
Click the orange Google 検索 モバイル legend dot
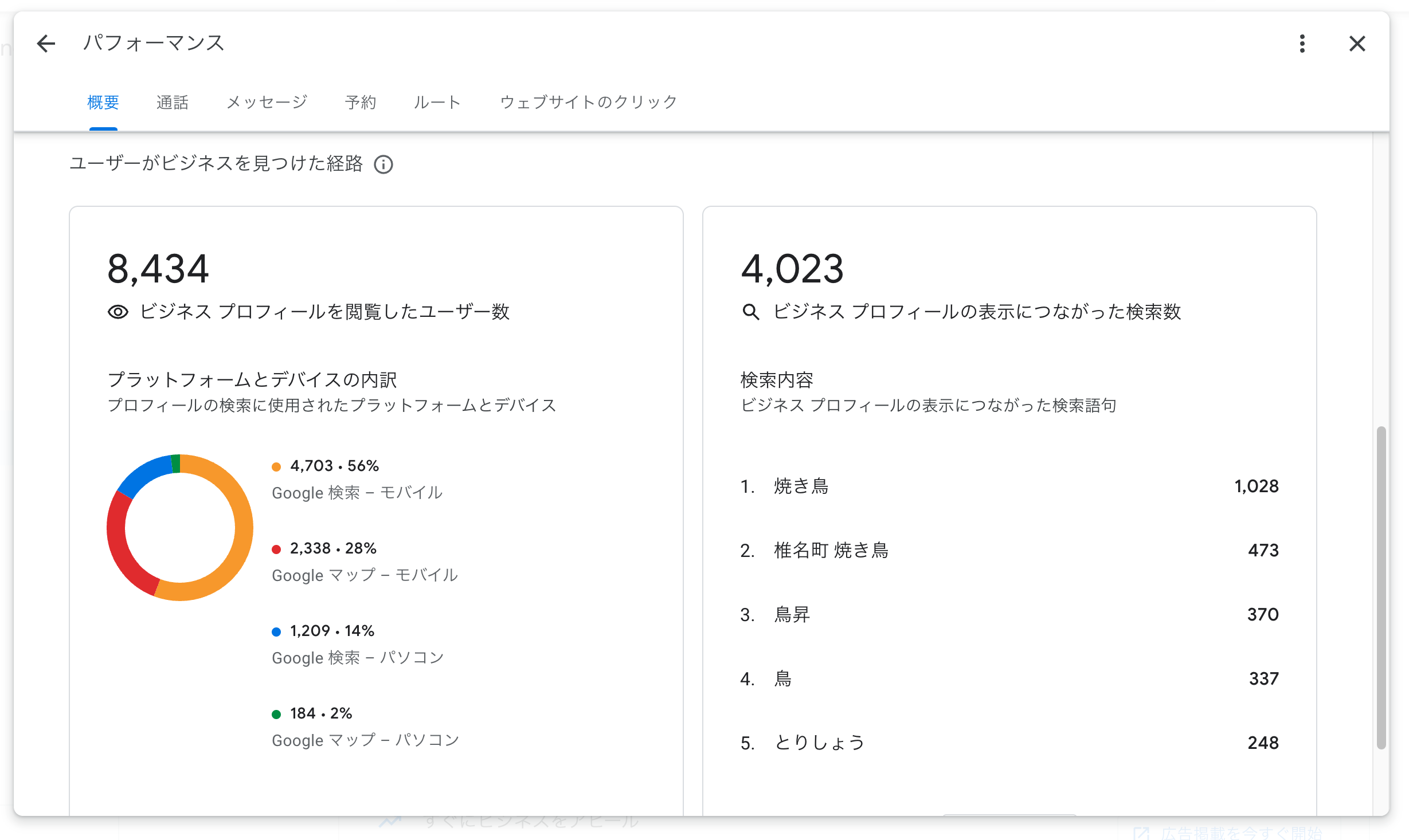click(276, 467)
